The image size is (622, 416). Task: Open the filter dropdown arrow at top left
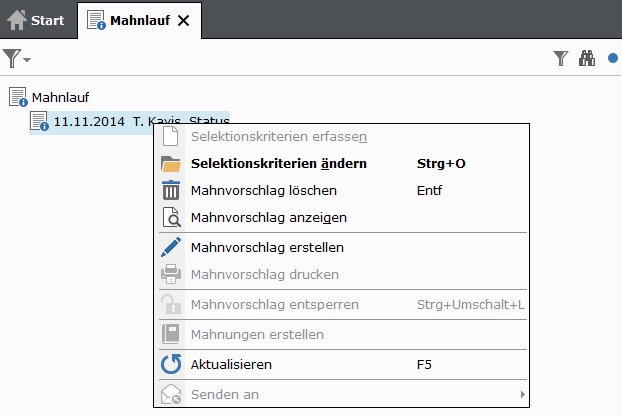(x=27, y=60)
